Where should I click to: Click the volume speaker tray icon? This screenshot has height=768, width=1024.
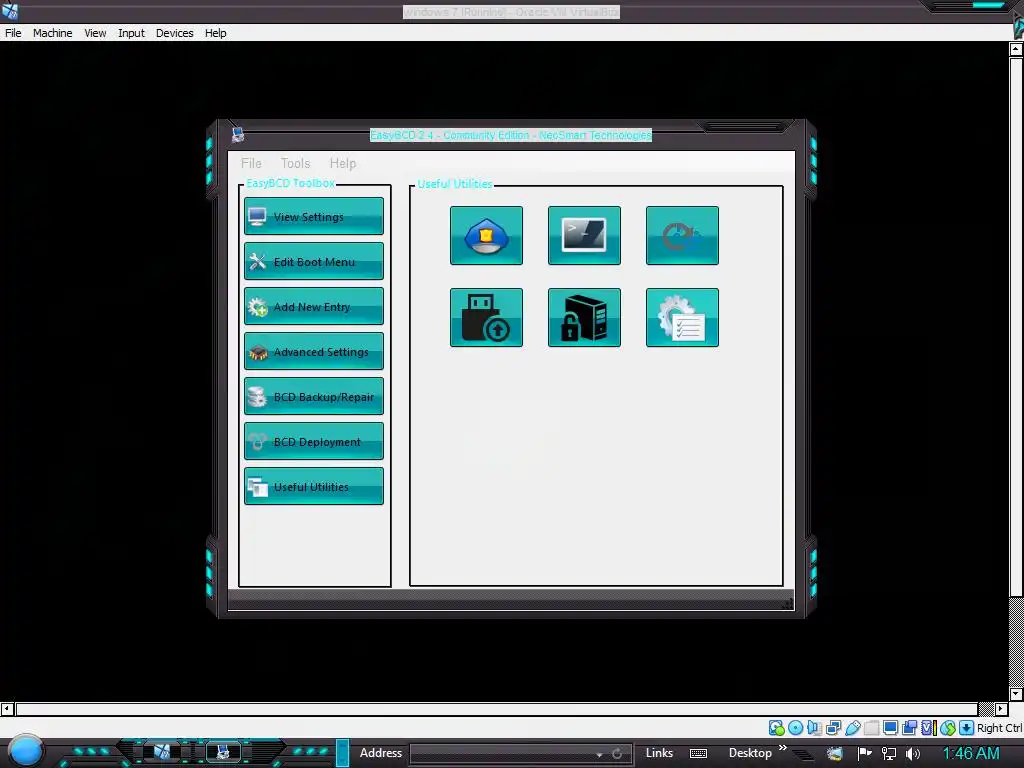tap(913, 754)
